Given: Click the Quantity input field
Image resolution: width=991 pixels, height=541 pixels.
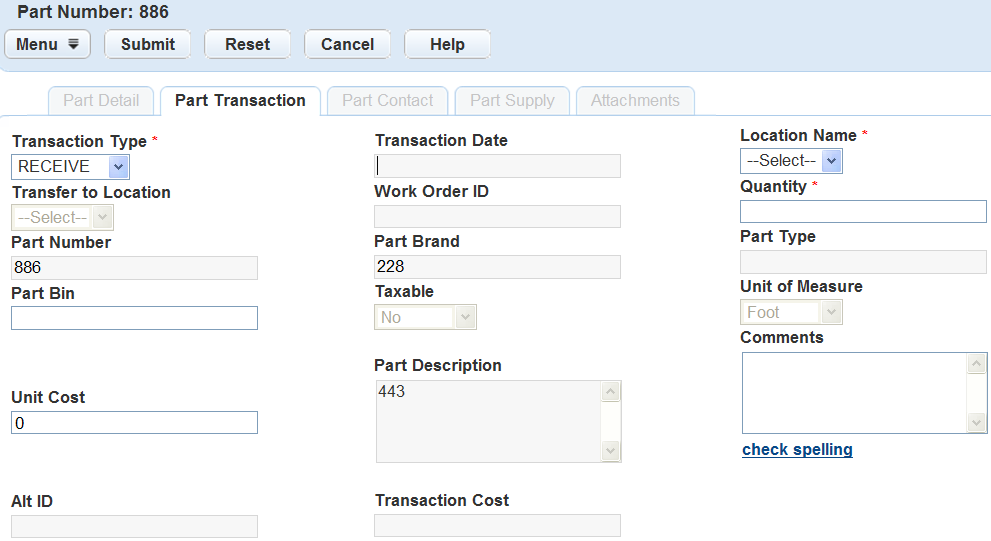Looking at the screenshot, I should tap(863, 211).
